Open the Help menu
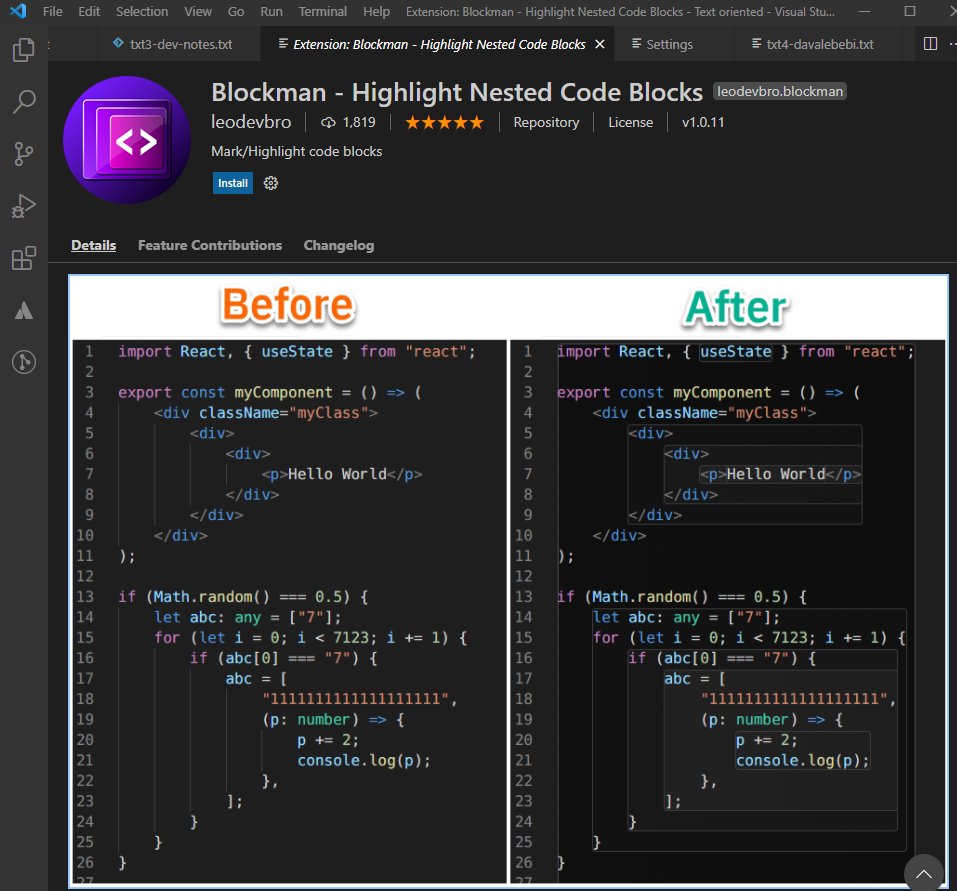The height and width of the screenshot is (891, 957). (x=376, y=11)
